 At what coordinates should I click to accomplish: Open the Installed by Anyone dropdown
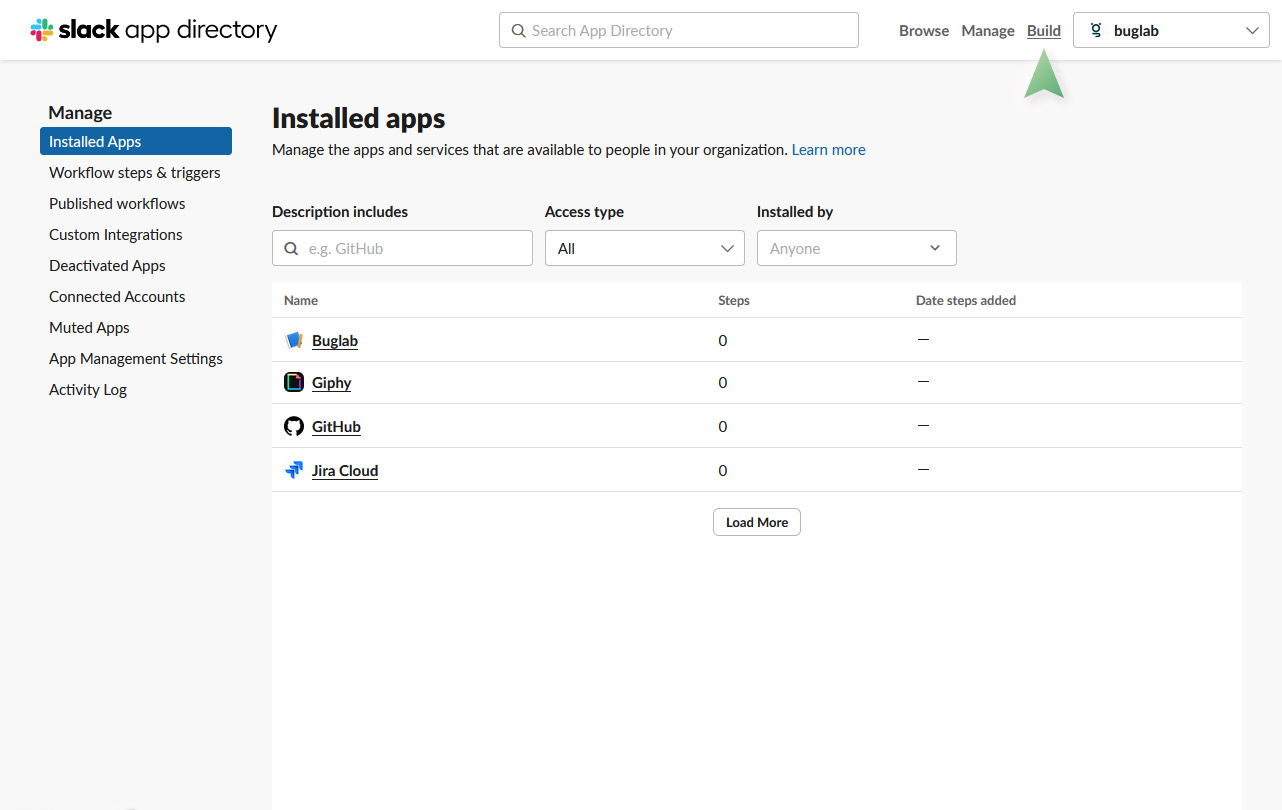coord(857,248)
